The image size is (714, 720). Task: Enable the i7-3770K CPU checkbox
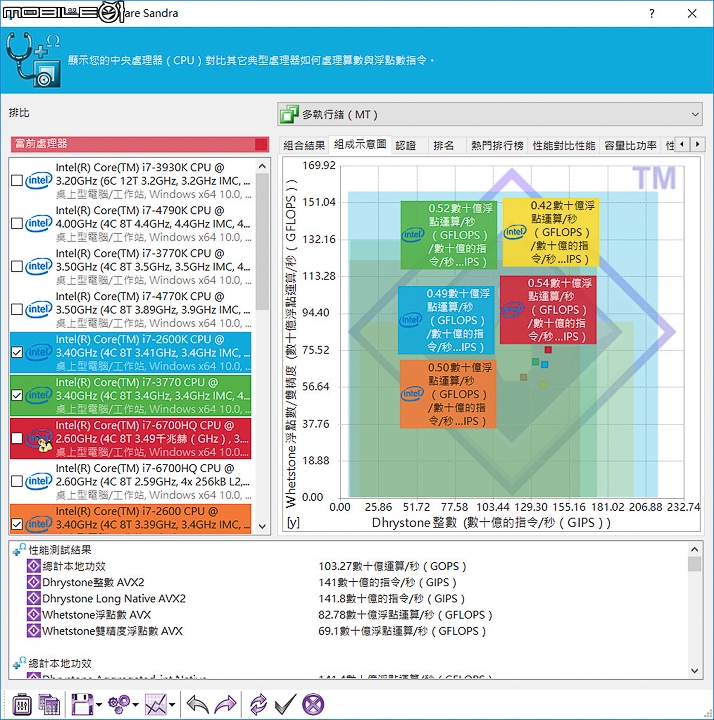pos(17,266)
